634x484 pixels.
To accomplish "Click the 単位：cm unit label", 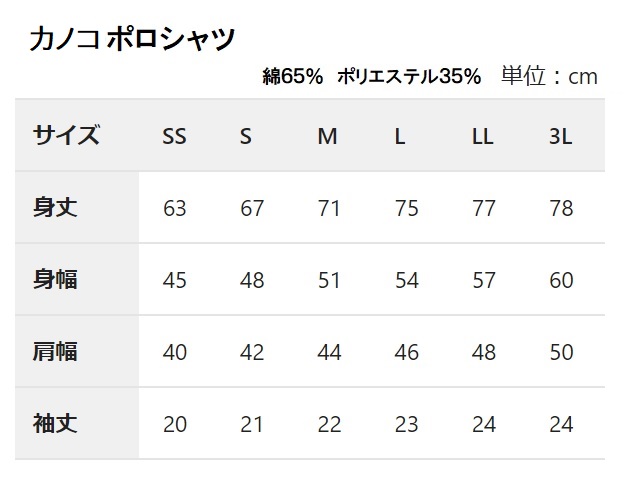I will click(549, 76).
